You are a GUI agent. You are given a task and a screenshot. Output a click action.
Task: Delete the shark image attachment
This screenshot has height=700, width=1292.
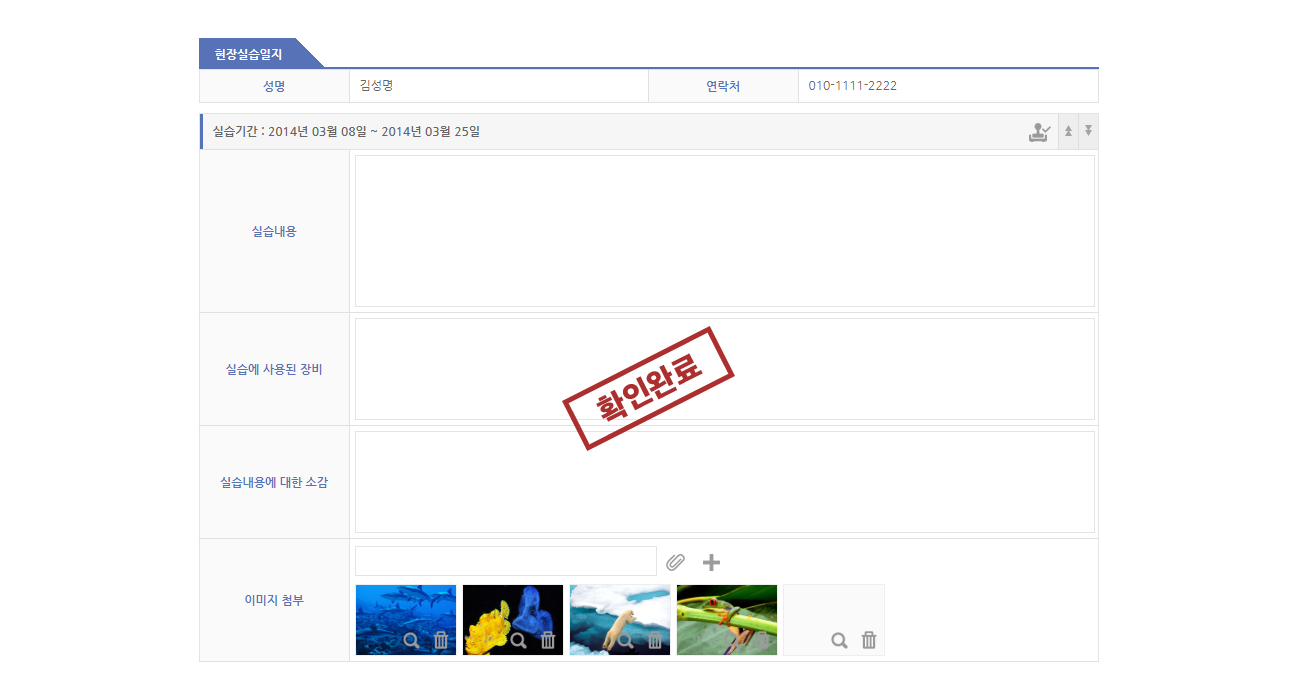(441, 641)
